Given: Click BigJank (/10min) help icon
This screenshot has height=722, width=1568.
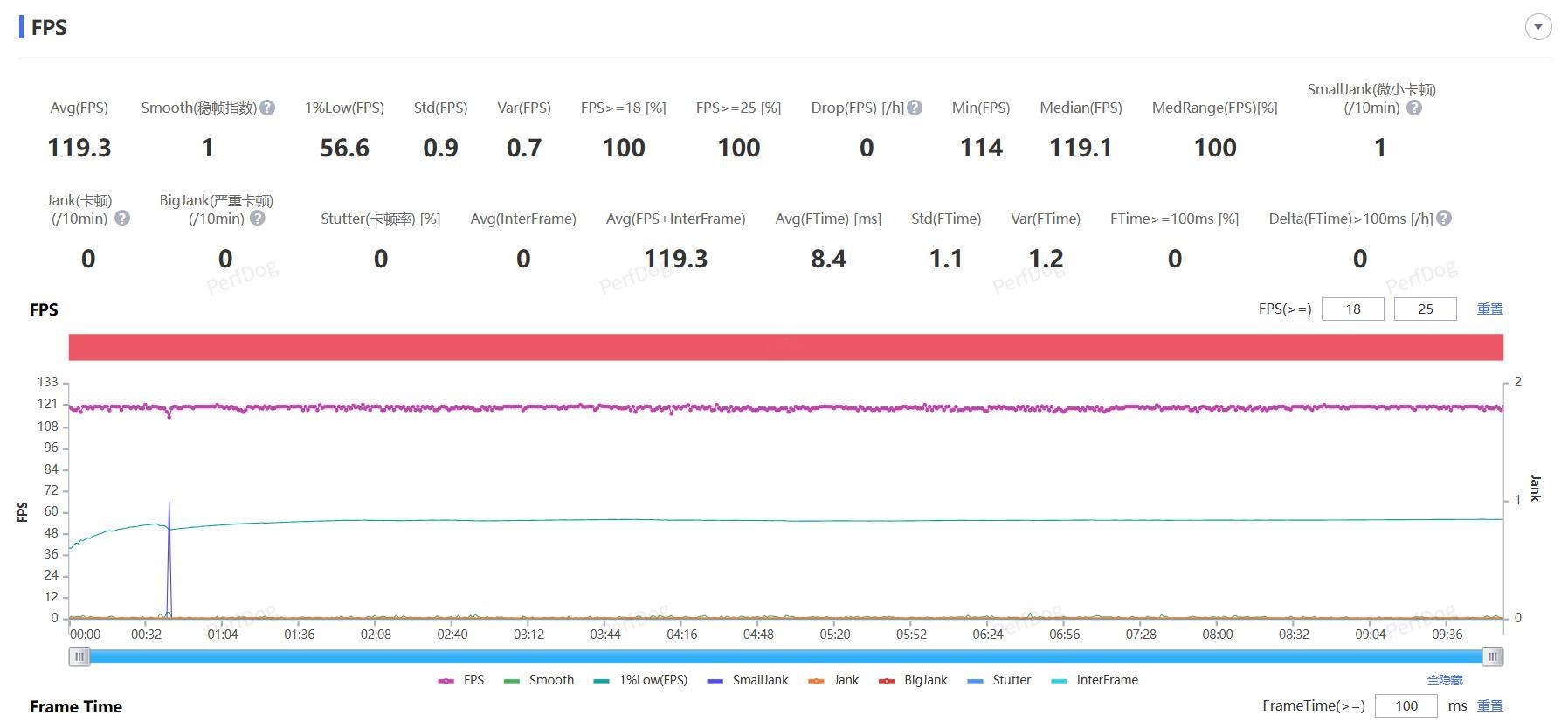Looking at the screenshot, I should (258, 218).
